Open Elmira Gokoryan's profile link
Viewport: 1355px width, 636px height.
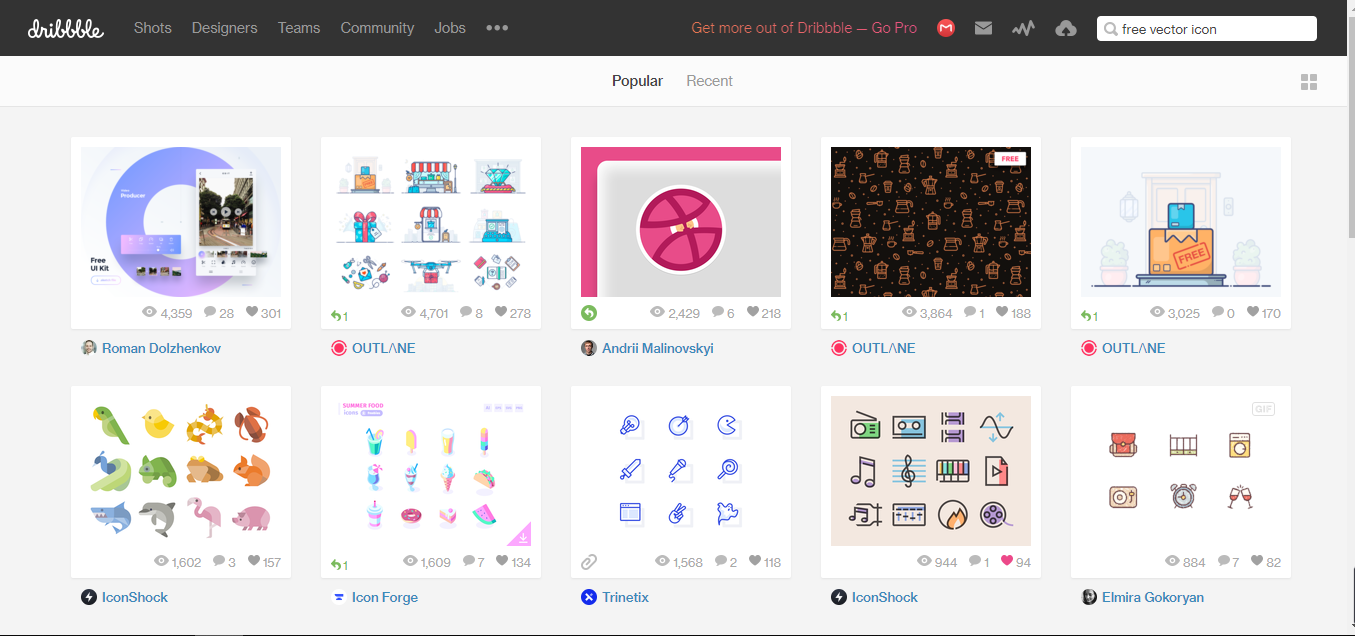click(x=1153, y=597)
